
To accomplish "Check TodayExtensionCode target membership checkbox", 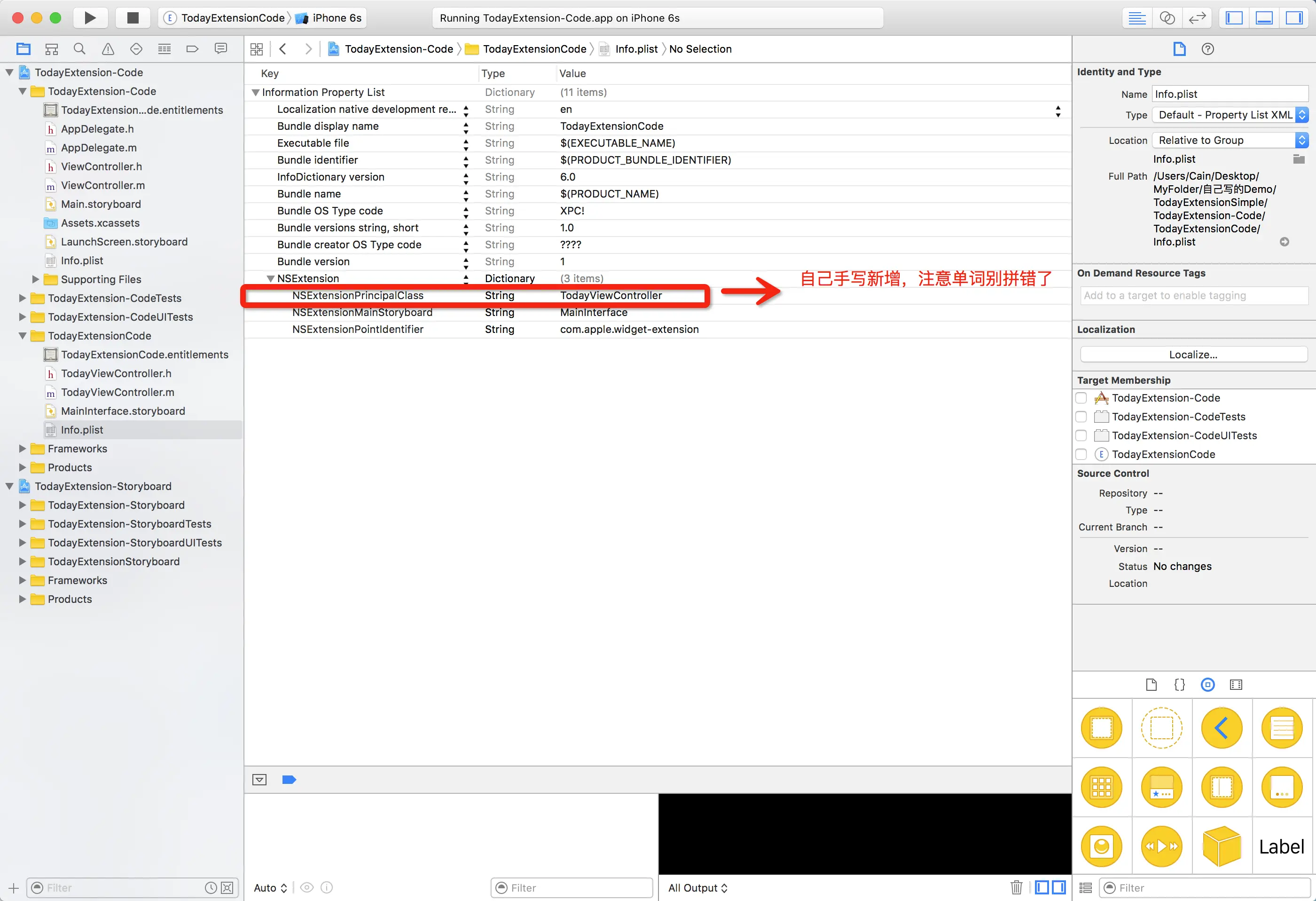I will pos(1081,454).
